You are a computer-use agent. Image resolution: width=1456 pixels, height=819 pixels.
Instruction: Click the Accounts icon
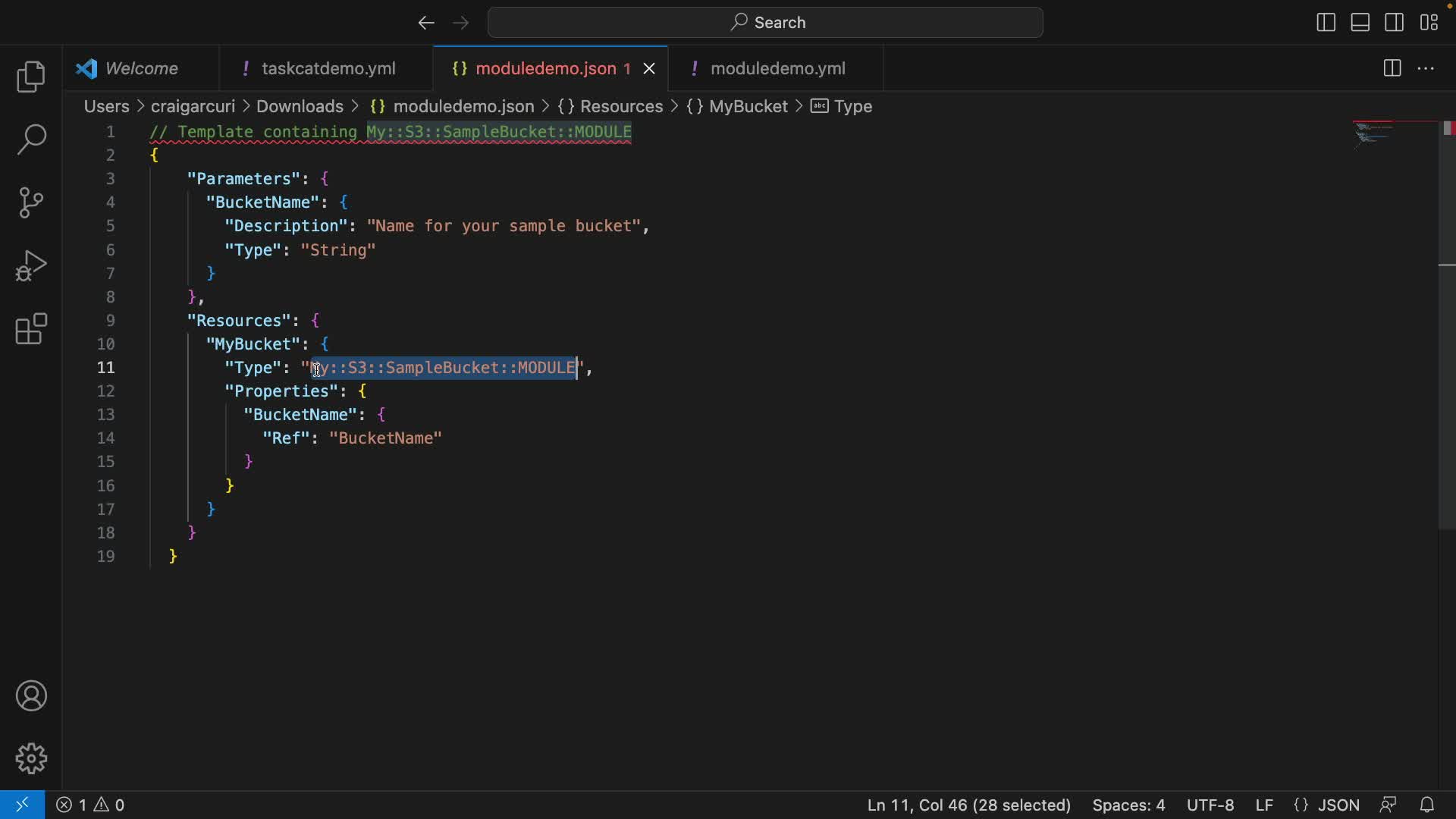pos(31,696)
